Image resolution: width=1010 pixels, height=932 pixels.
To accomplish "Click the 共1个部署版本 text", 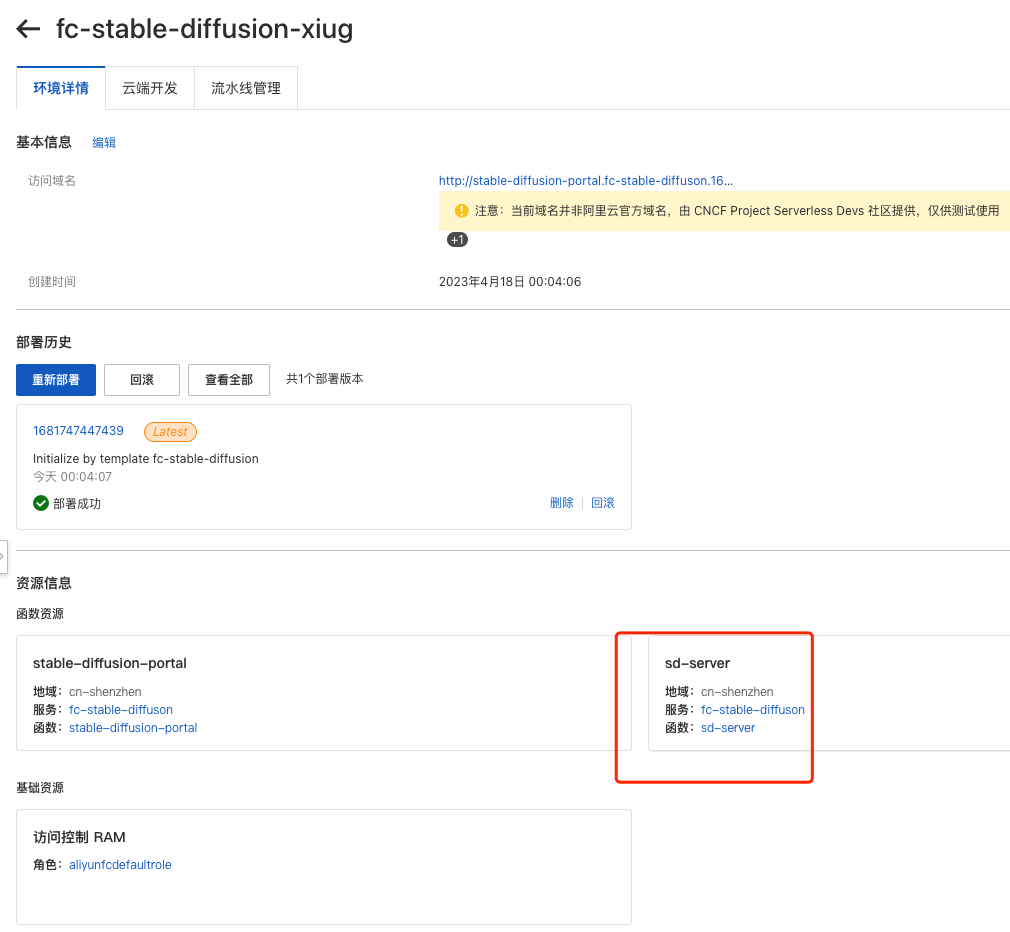I will [x=325, y=379].
